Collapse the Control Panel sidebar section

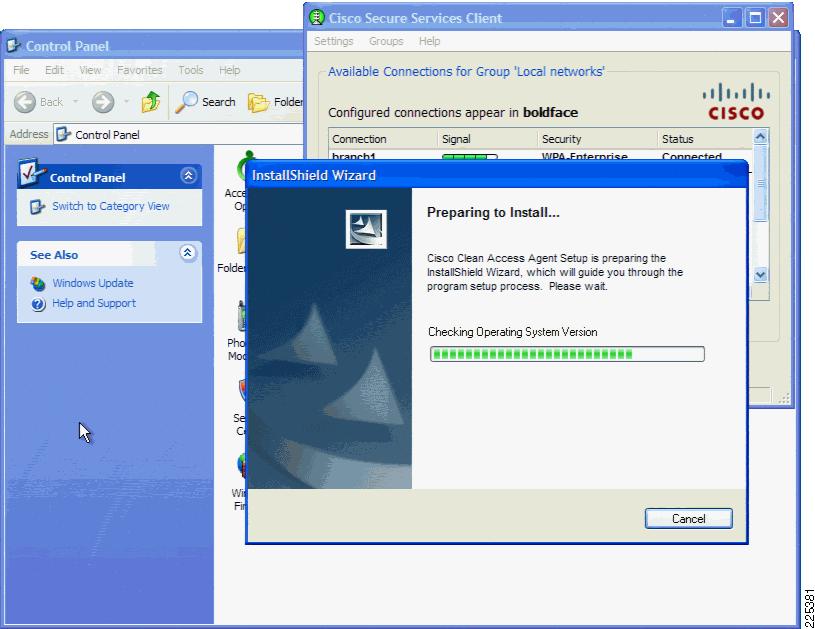(189, 176)
